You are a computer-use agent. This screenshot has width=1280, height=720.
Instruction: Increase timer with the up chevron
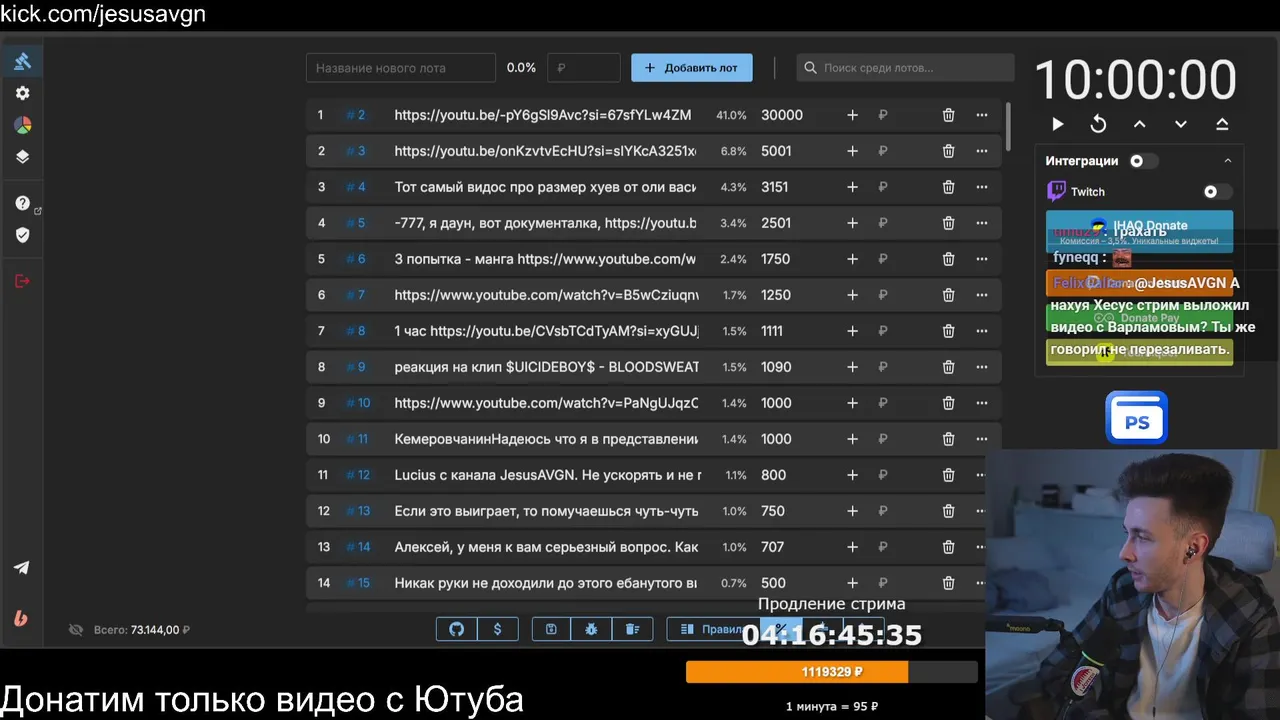pyautogui.click(x=1139, y=124)
